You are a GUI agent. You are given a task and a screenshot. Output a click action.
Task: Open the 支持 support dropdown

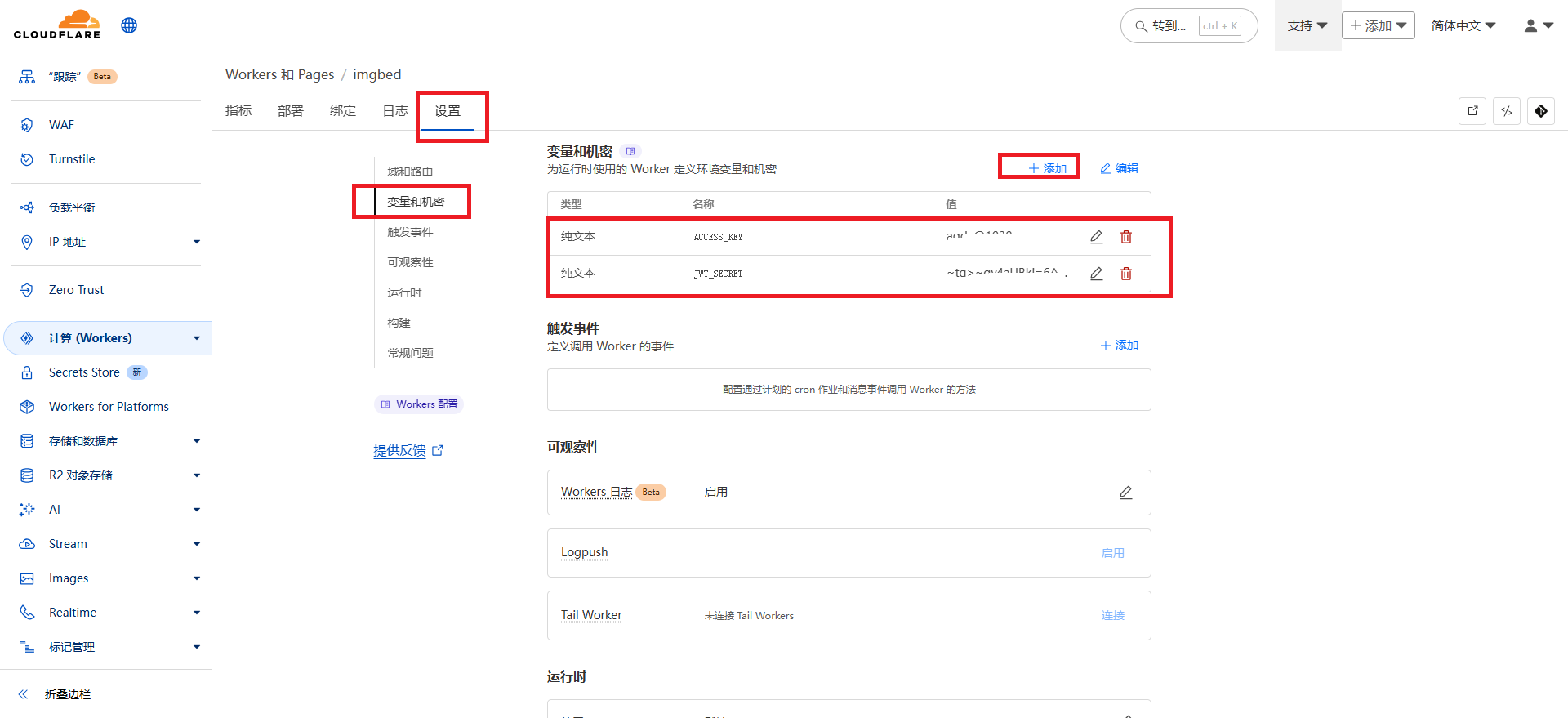(x=1307, y=25)
